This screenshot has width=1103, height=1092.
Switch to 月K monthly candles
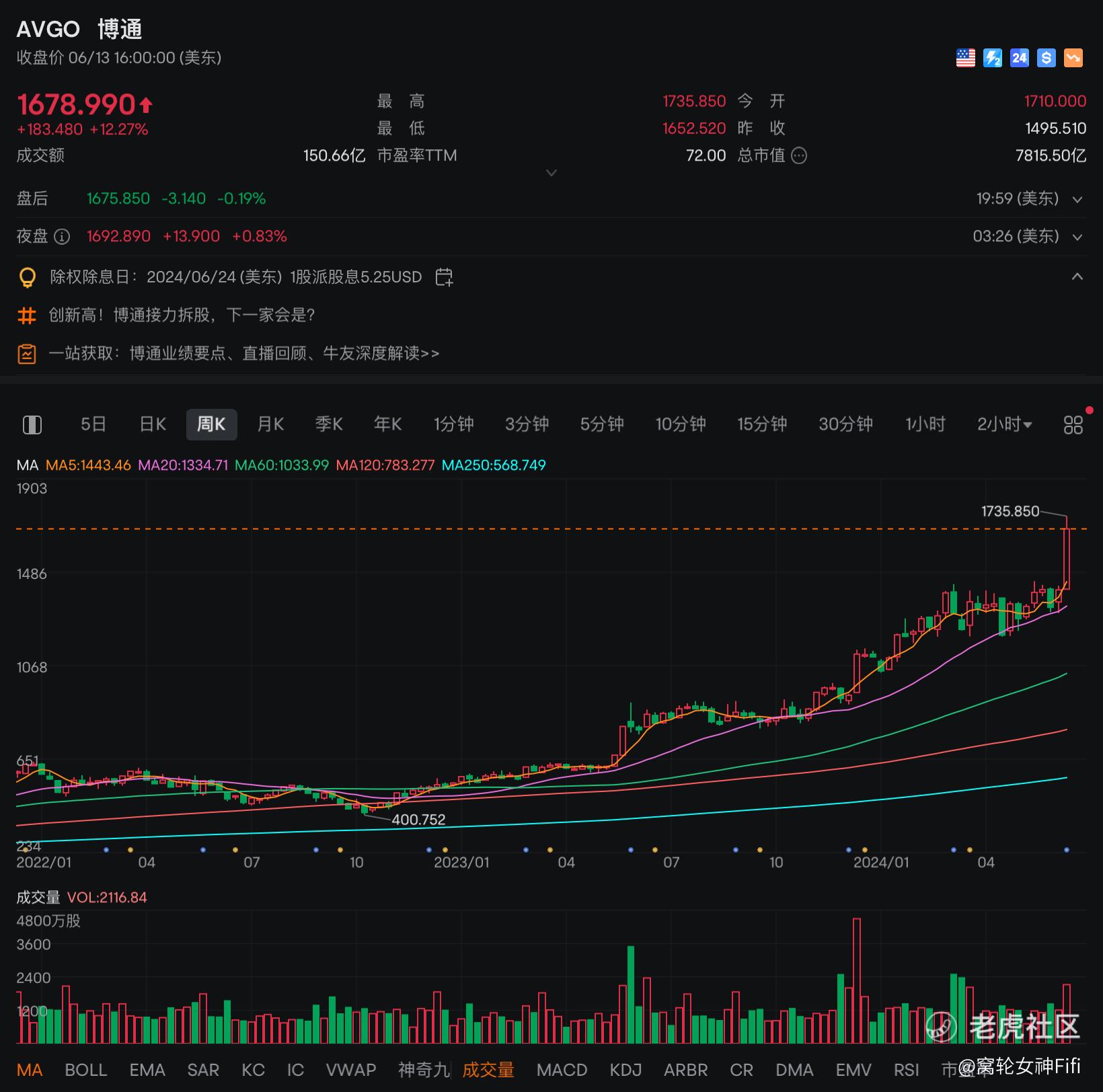pos(270,424)
